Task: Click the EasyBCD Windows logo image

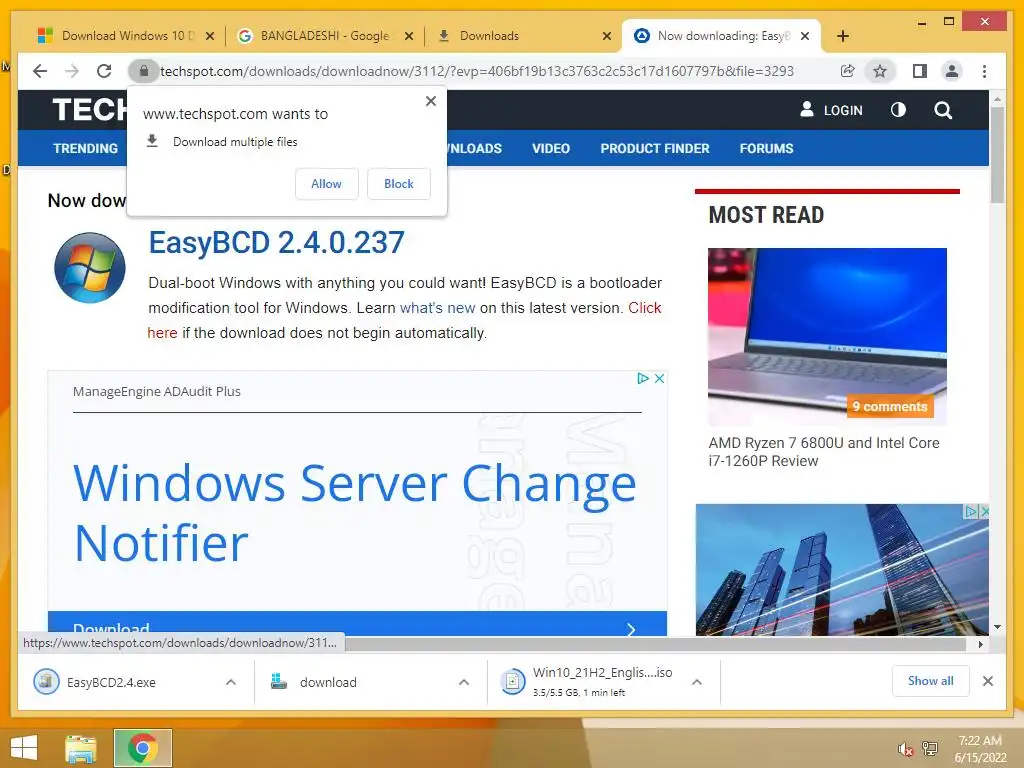Action: click(89, 268)
